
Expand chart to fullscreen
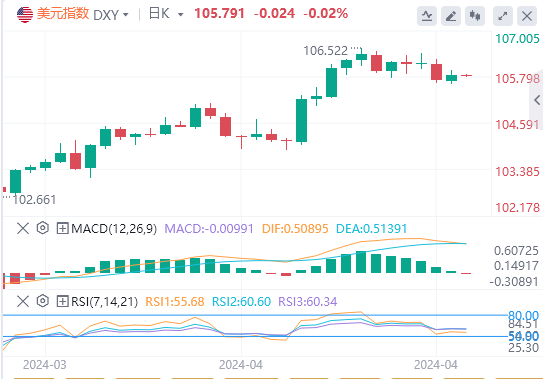click(x=503, y=16)
